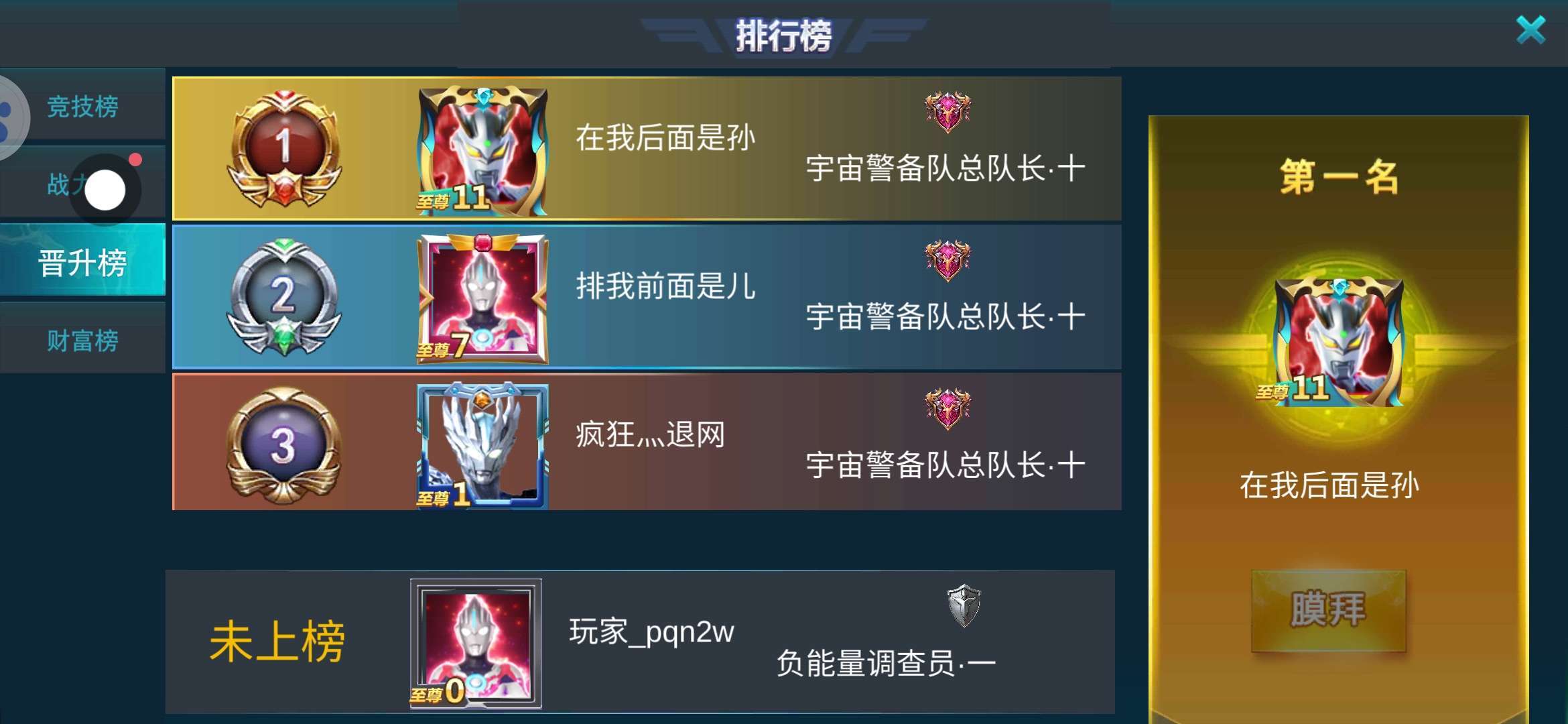This screenshot has width=1568, height=724.
Task: Click the grey shield emblem in my row
Action: click(x=964, y=605)
